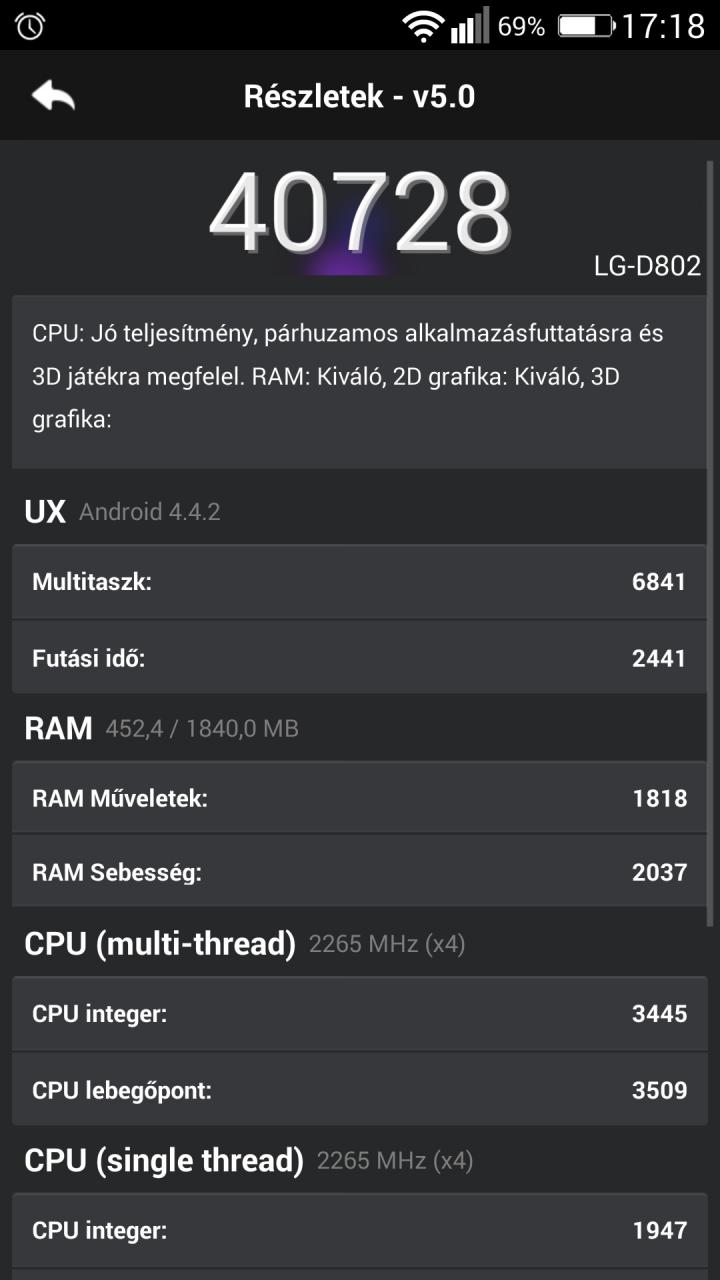Tap the CPU (multi-thread) section header
The height and width of the screenshot is (1280, 720).
(x=245, y=943)
